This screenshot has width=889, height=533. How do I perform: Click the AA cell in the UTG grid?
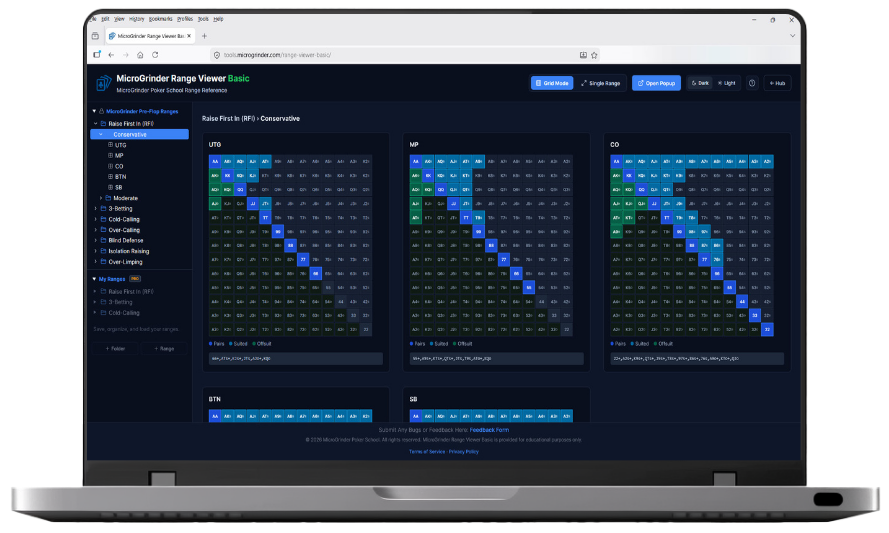tap(215, 162)
